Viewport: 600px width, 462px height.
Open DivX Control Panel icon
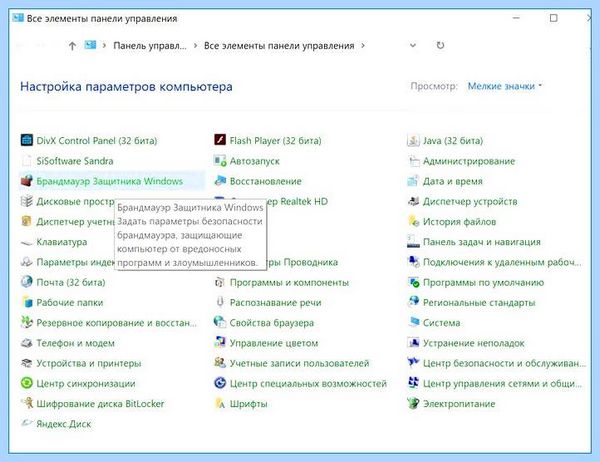point(27,140)
